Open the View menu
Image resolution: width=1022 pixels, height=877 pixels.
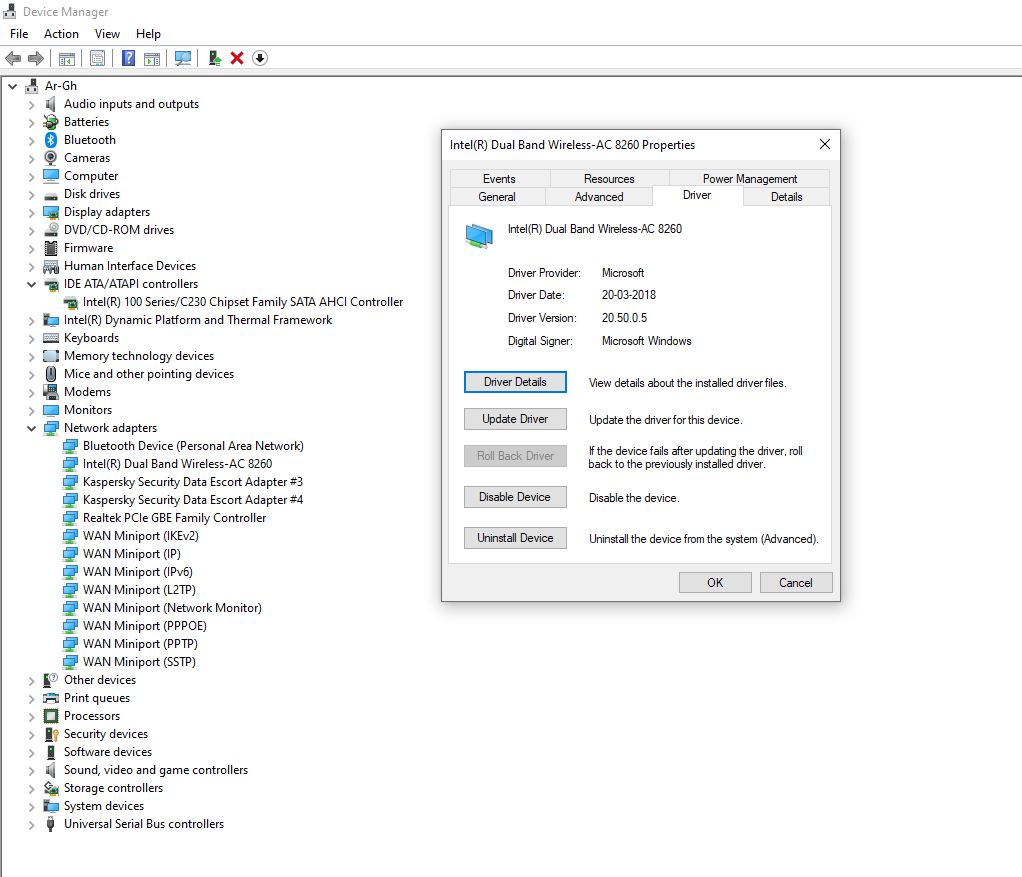pyautogui.click(x=107, y=34)
